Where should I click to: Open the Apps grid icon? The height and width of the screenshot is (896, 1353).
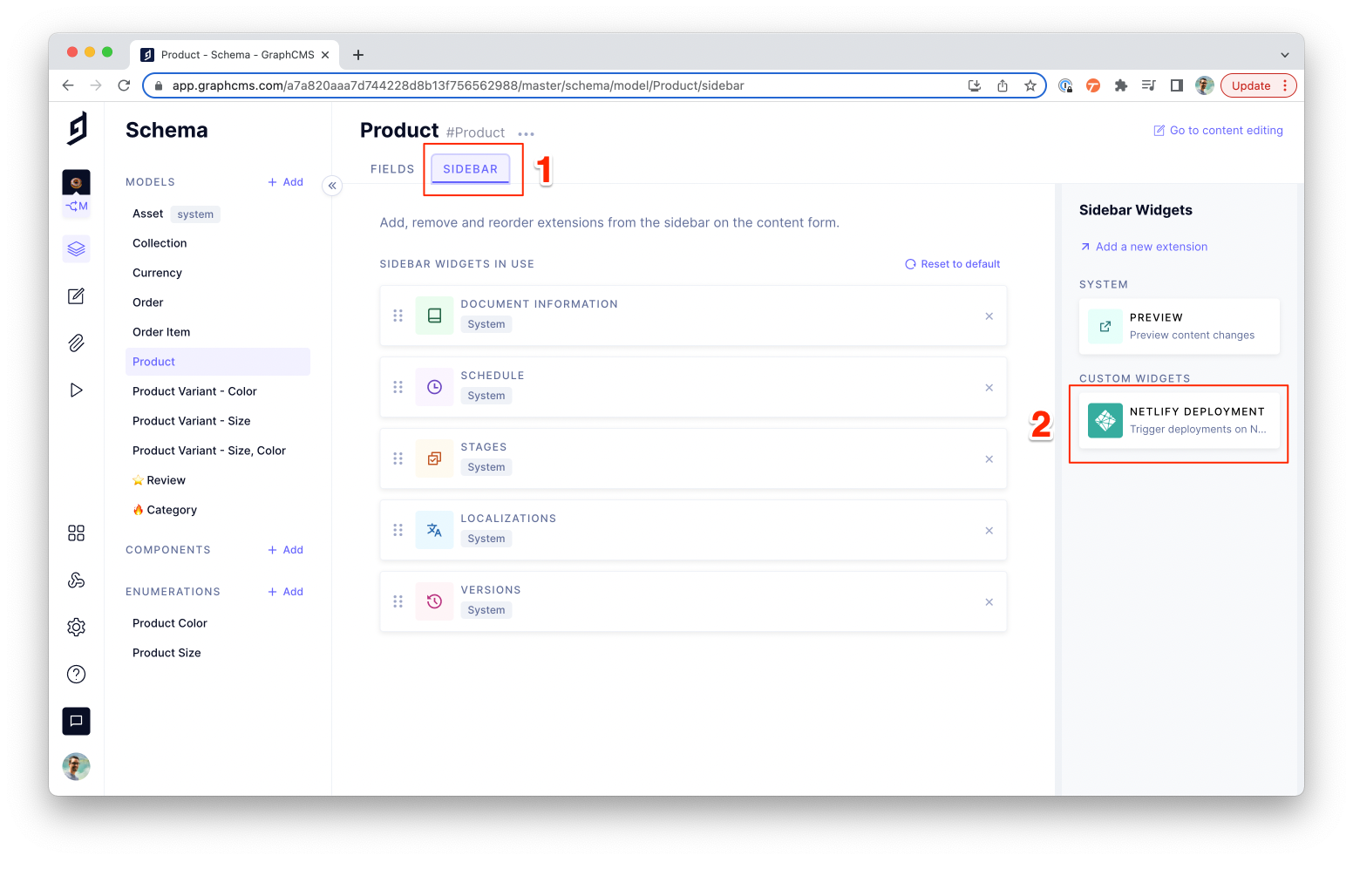click(77, 533)
